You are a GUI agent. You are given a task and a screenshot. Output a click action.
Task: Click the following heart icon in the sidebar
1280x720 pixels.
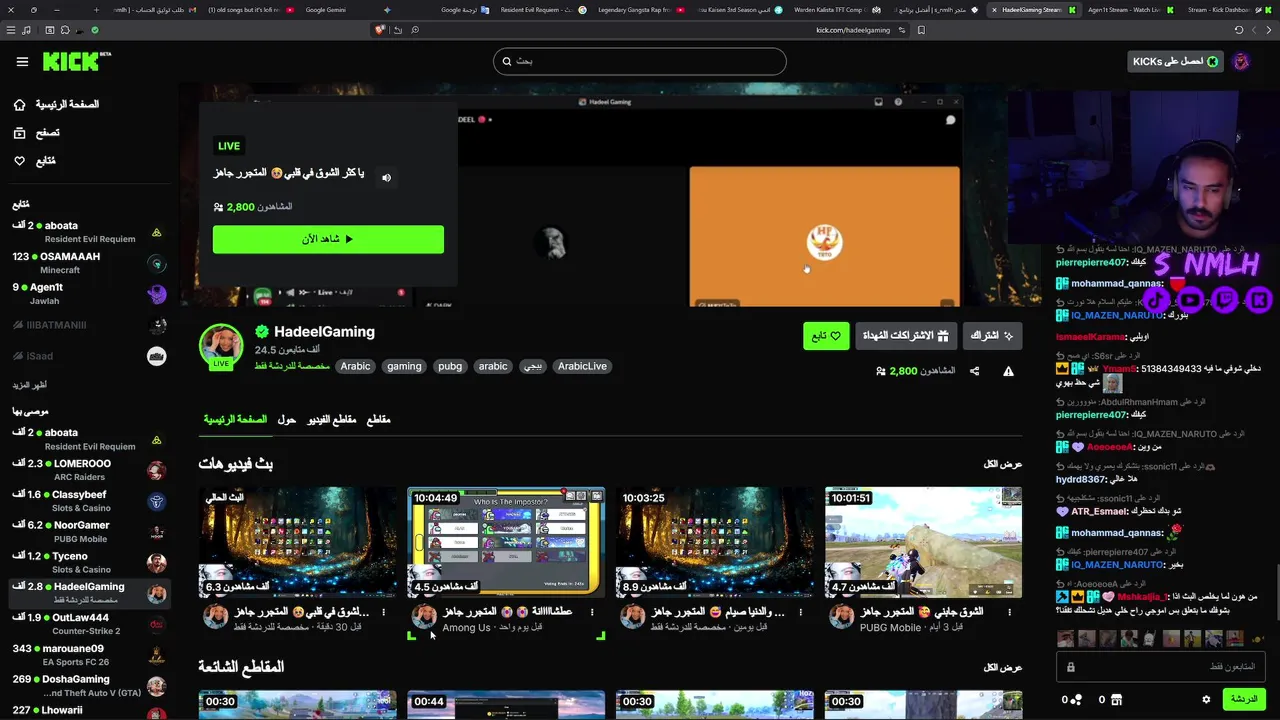(19, 160)
